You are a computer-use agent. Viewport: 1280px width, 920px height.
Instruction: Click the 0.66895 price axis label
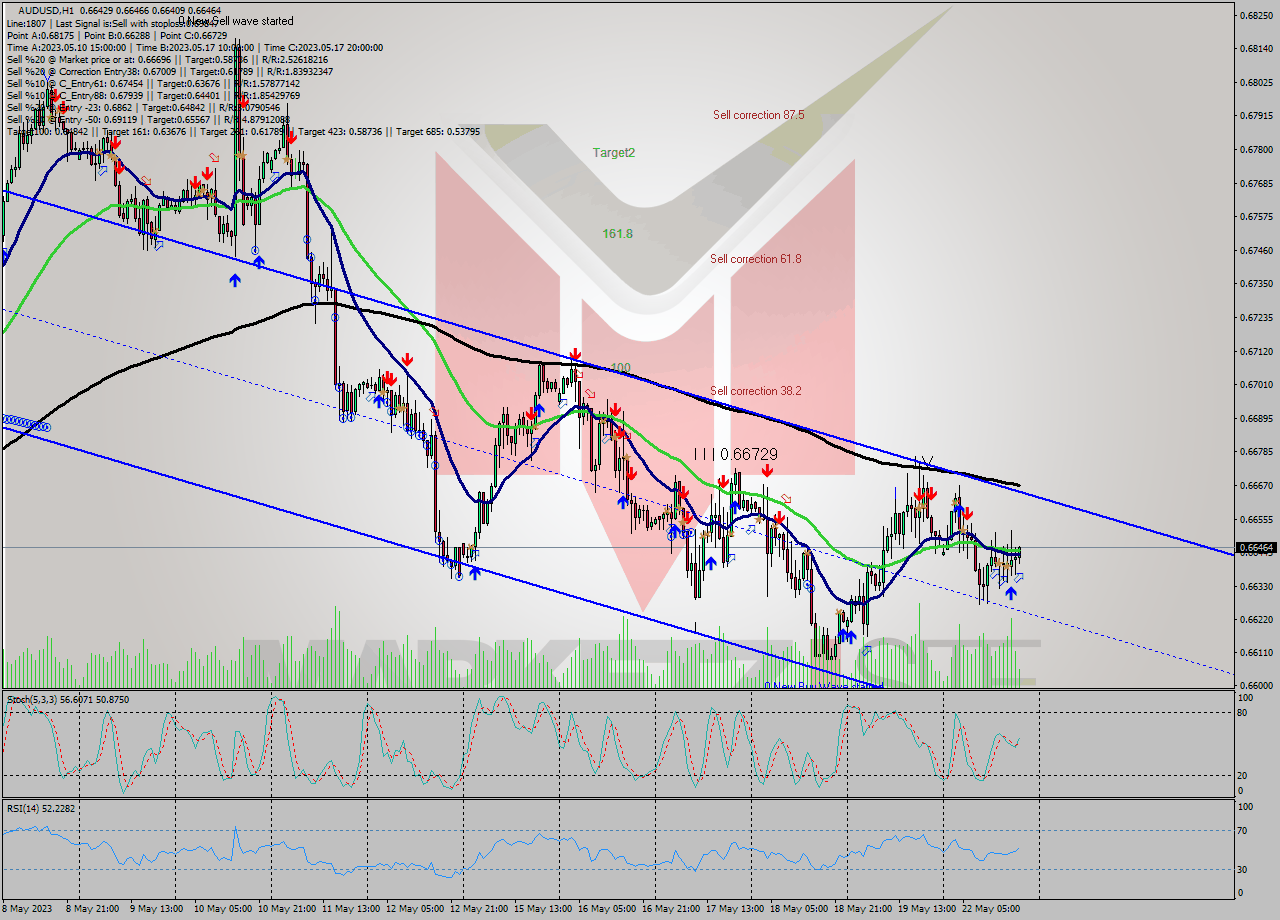1256,418
